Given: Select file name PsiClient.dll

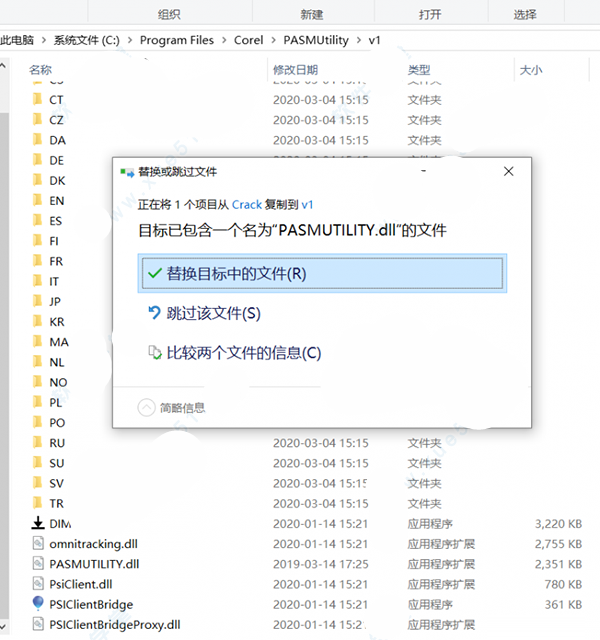Looking at the screenshot, I should coord(81,584).
